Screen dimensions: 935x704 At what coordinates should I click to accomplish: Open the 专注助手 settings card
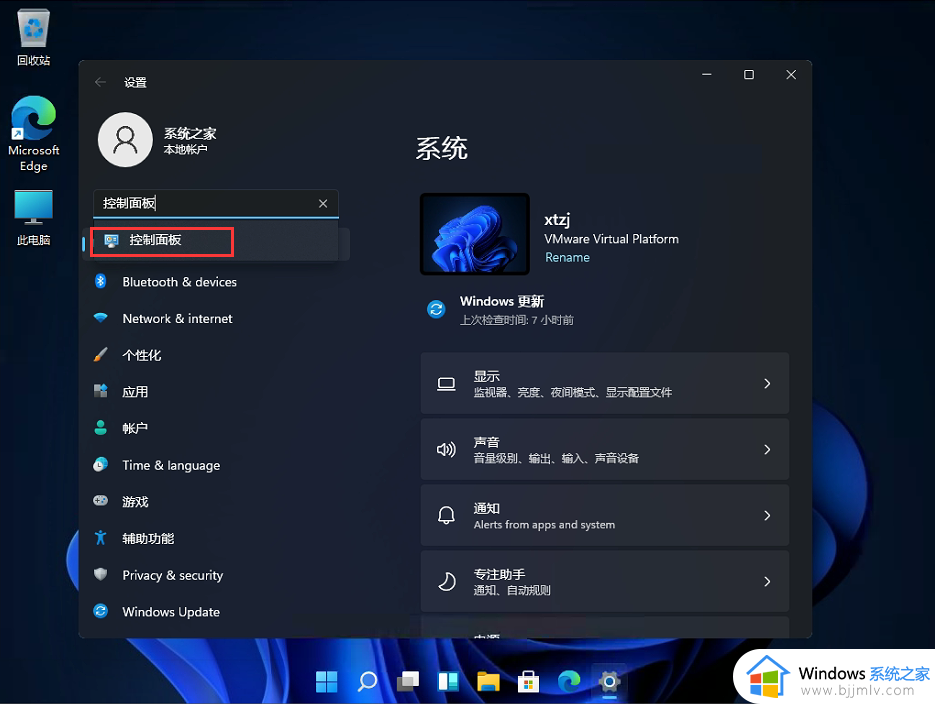pos(605,582)
